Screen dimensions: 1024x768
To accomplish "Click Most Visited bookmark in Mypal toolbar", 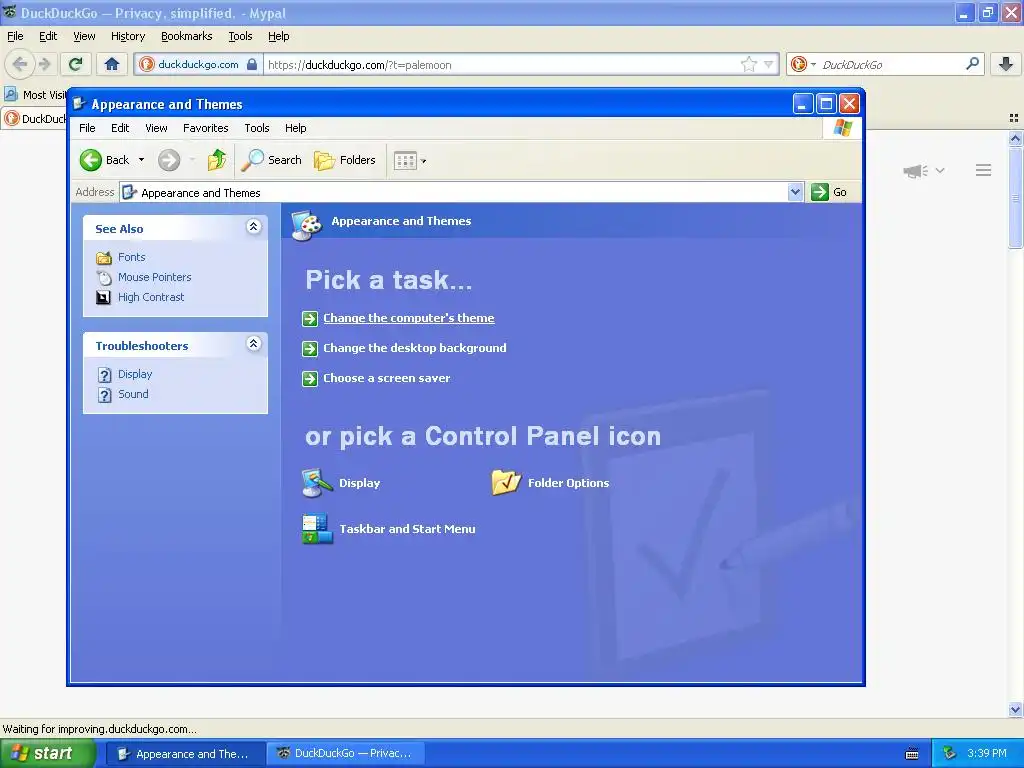I will pyautogui.click(x=35, y=95).
